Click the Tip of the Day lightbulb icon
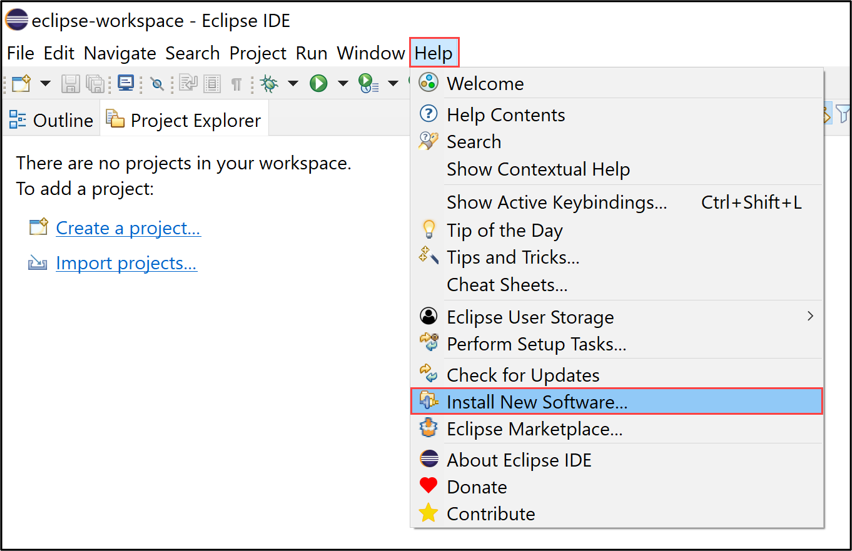This screenshot has height=551, width=852. pyautogui.click(x=429, y=229)
